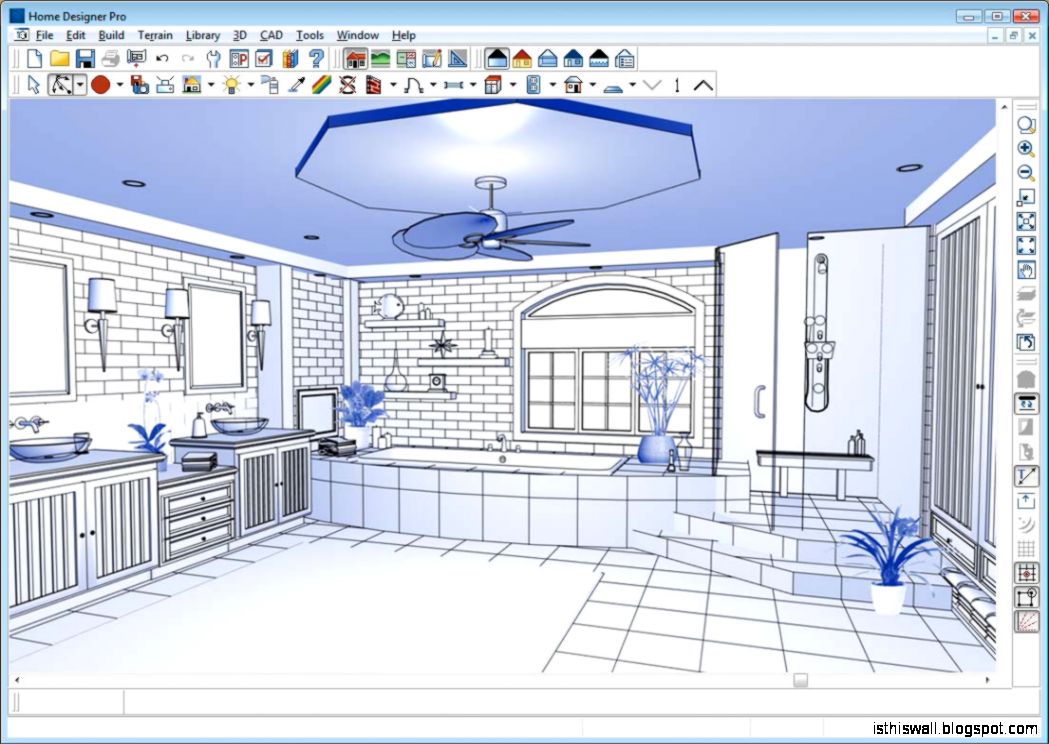Open the Terrain menu
1049x744 pixels.
pos(155,35)
